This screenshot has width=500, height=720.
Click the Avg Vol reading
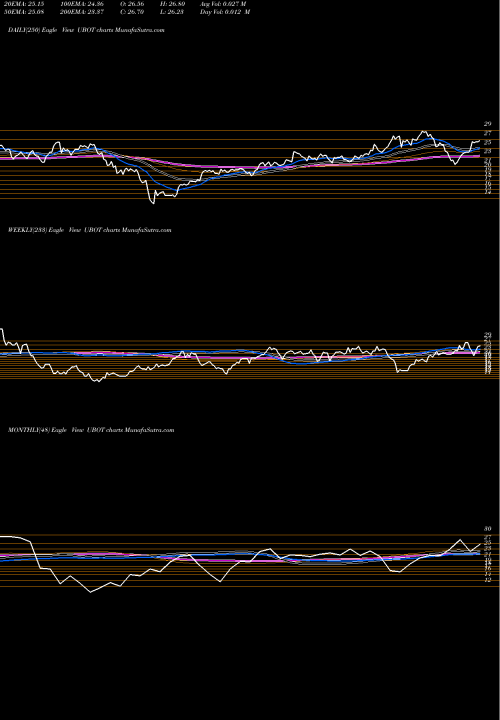click(x=223, y=4)
